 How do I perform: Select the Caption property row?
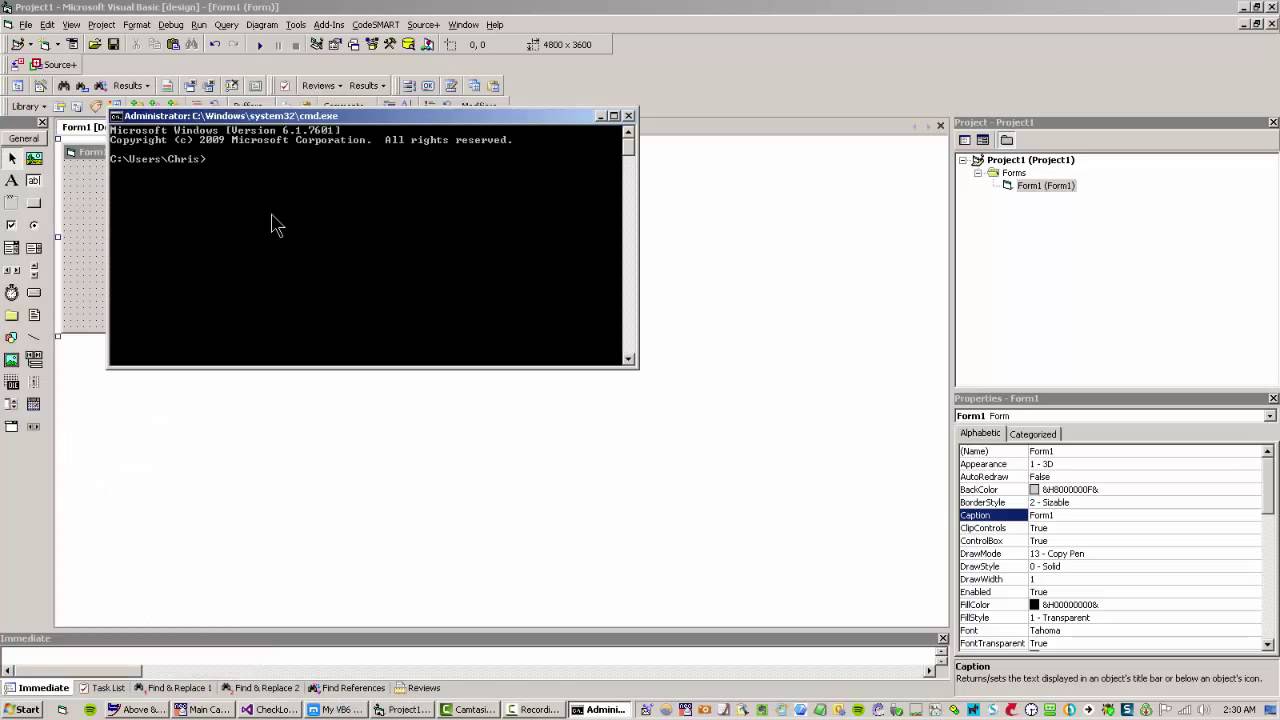coord(1111,515)
